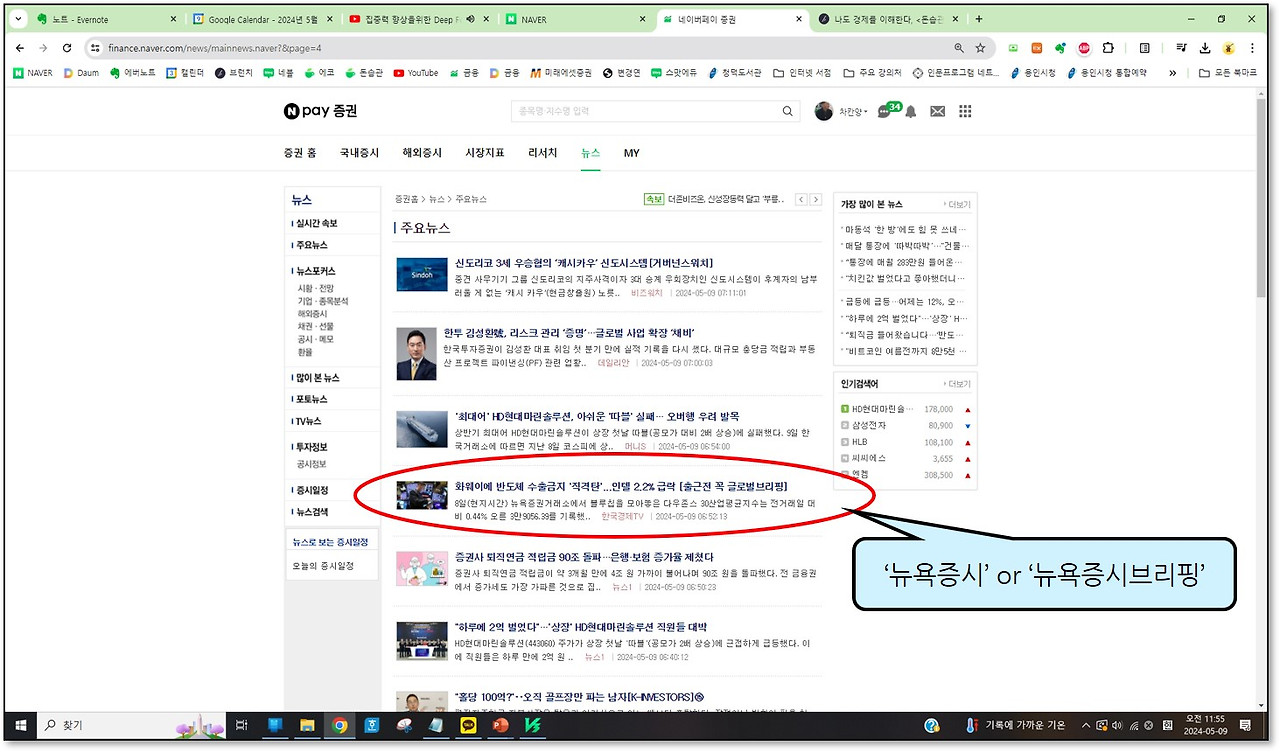The width and height of the screenshot is (1280, 752).
Task: Open the TV뉴스 sidebar link
Action: point(308,421)
